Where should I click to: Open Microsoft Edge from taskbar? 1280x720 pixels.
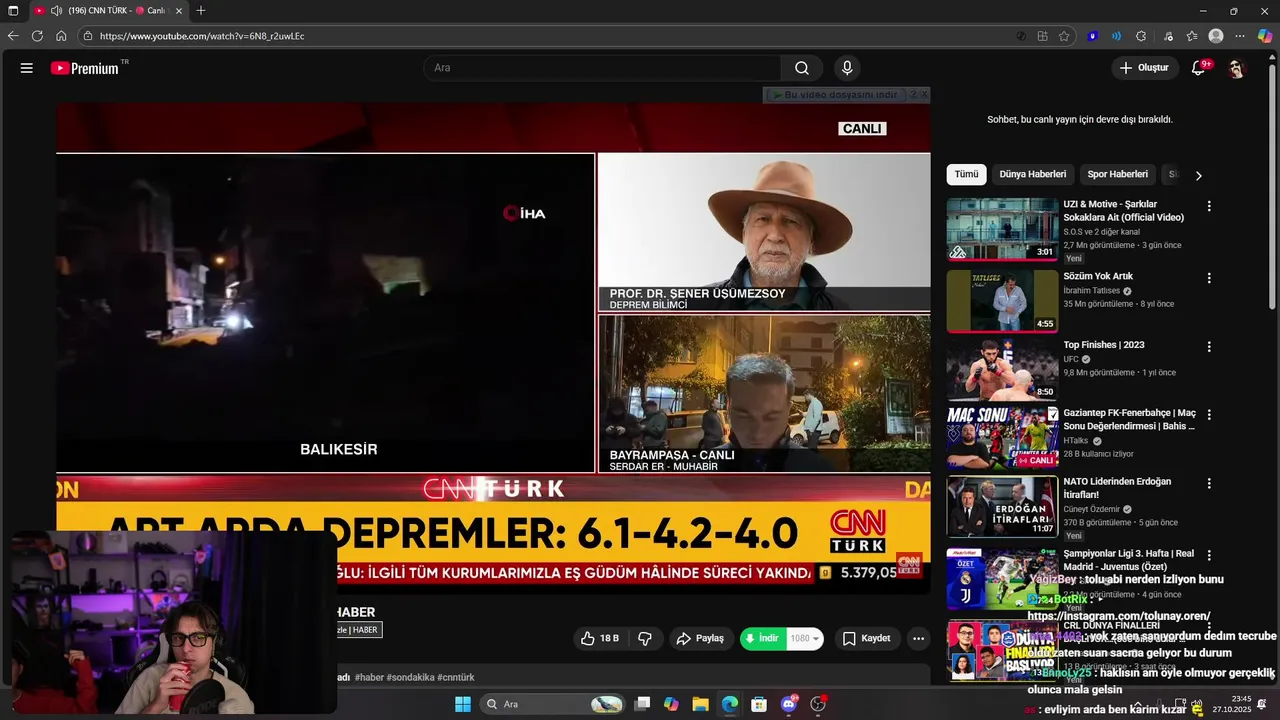(x=730, y=704)
